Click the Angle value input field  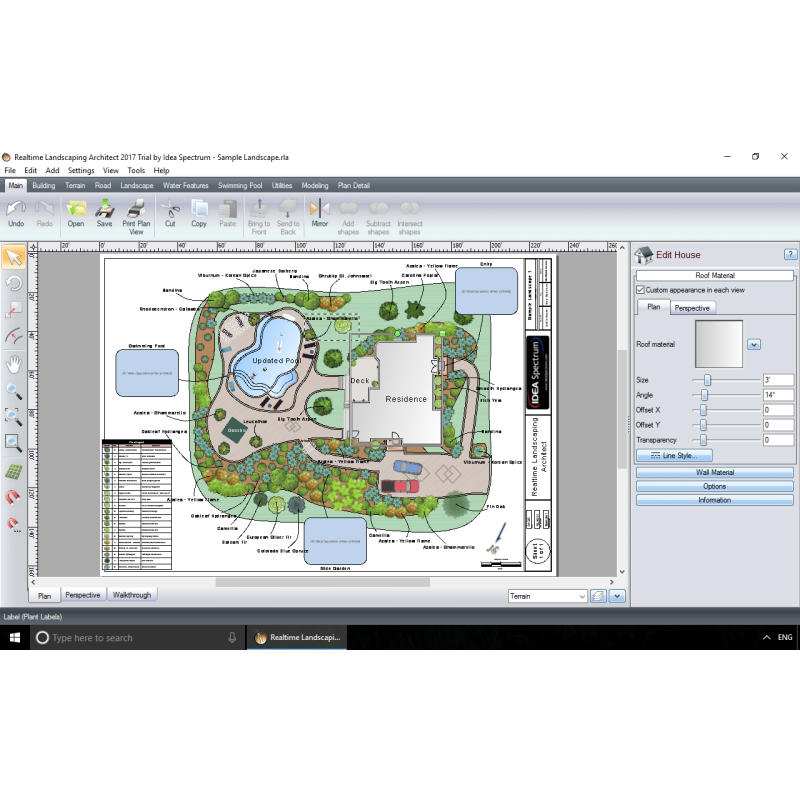coord(777,395)
